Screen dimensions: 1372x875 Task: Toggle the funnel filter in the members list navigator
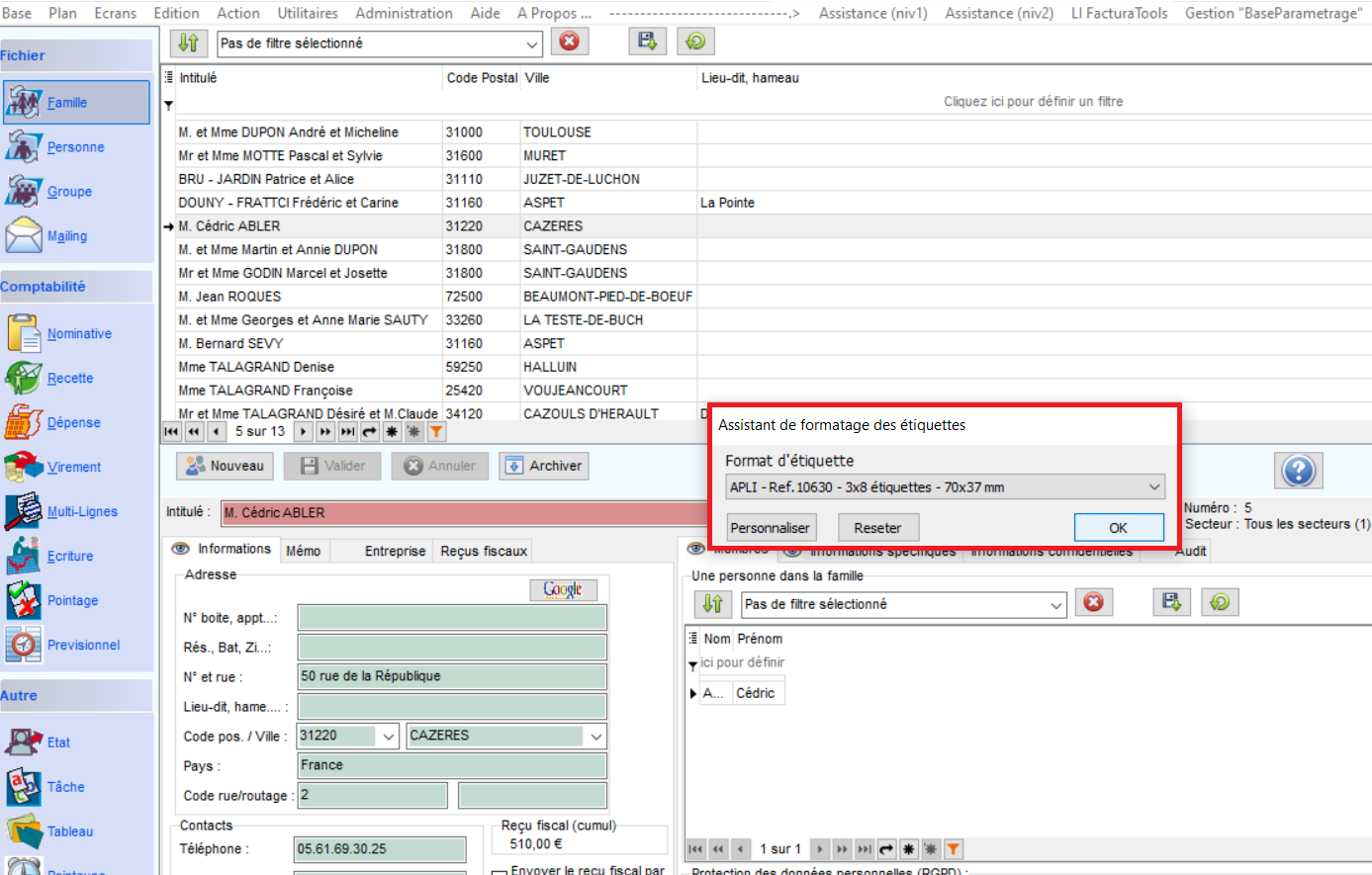(953, 849)
